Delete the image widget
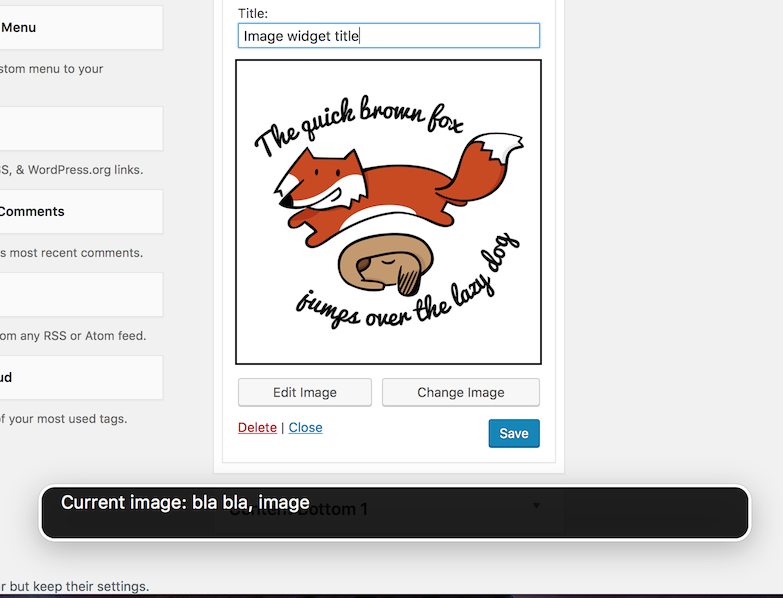 (x=257, y=428)
